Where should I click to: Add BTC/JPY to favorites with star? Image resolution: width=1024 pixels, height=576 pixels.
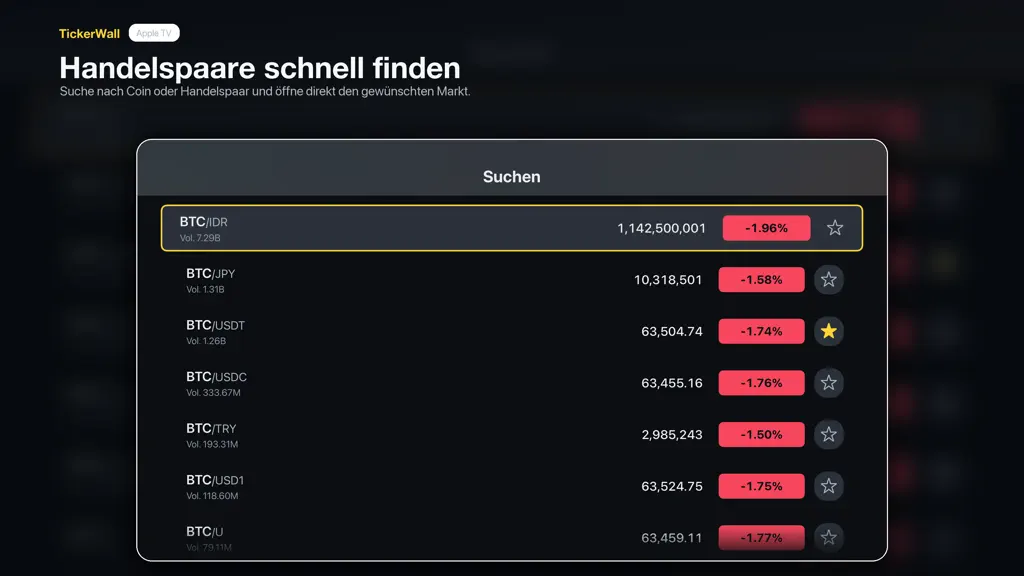[829, 280]
